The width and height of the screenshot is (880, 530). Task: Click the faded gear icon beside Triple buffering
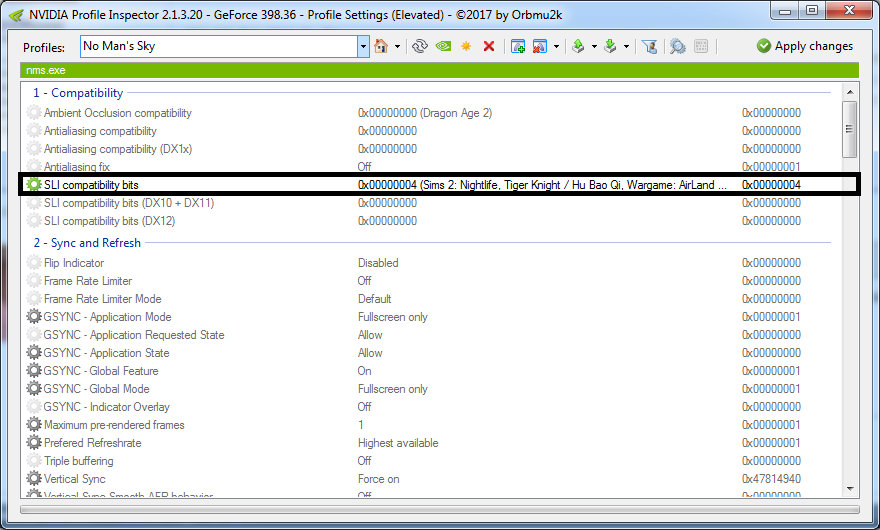pos(34,460)
